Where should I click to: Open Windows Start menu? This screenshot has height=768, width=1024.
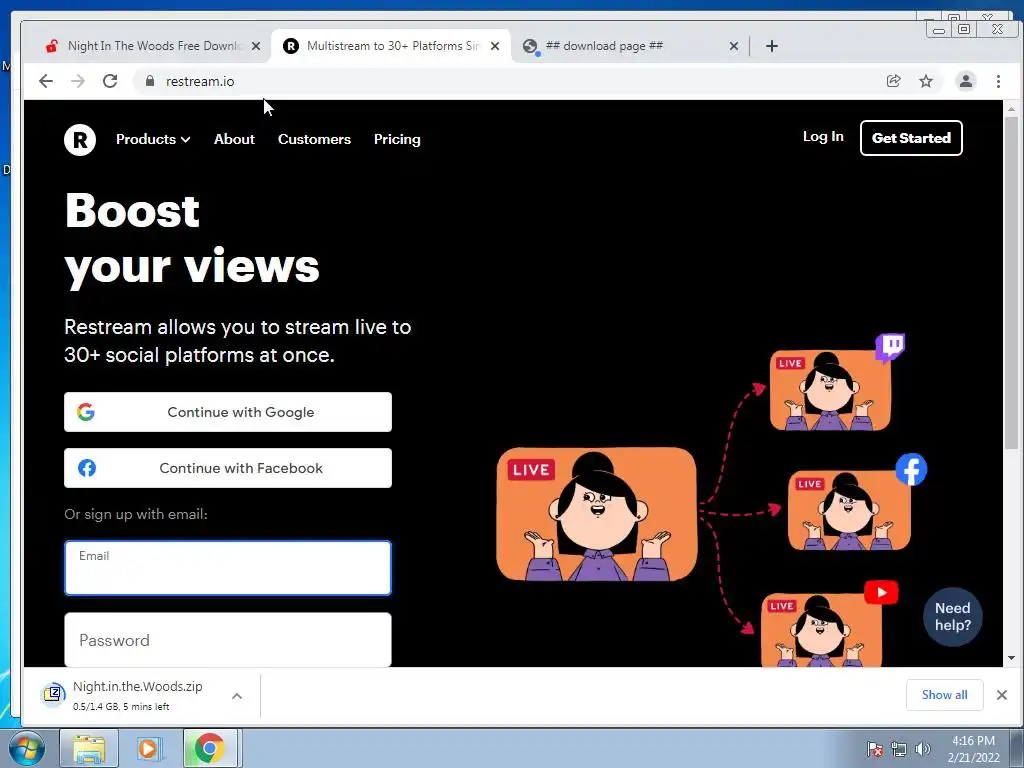[27, 748]
